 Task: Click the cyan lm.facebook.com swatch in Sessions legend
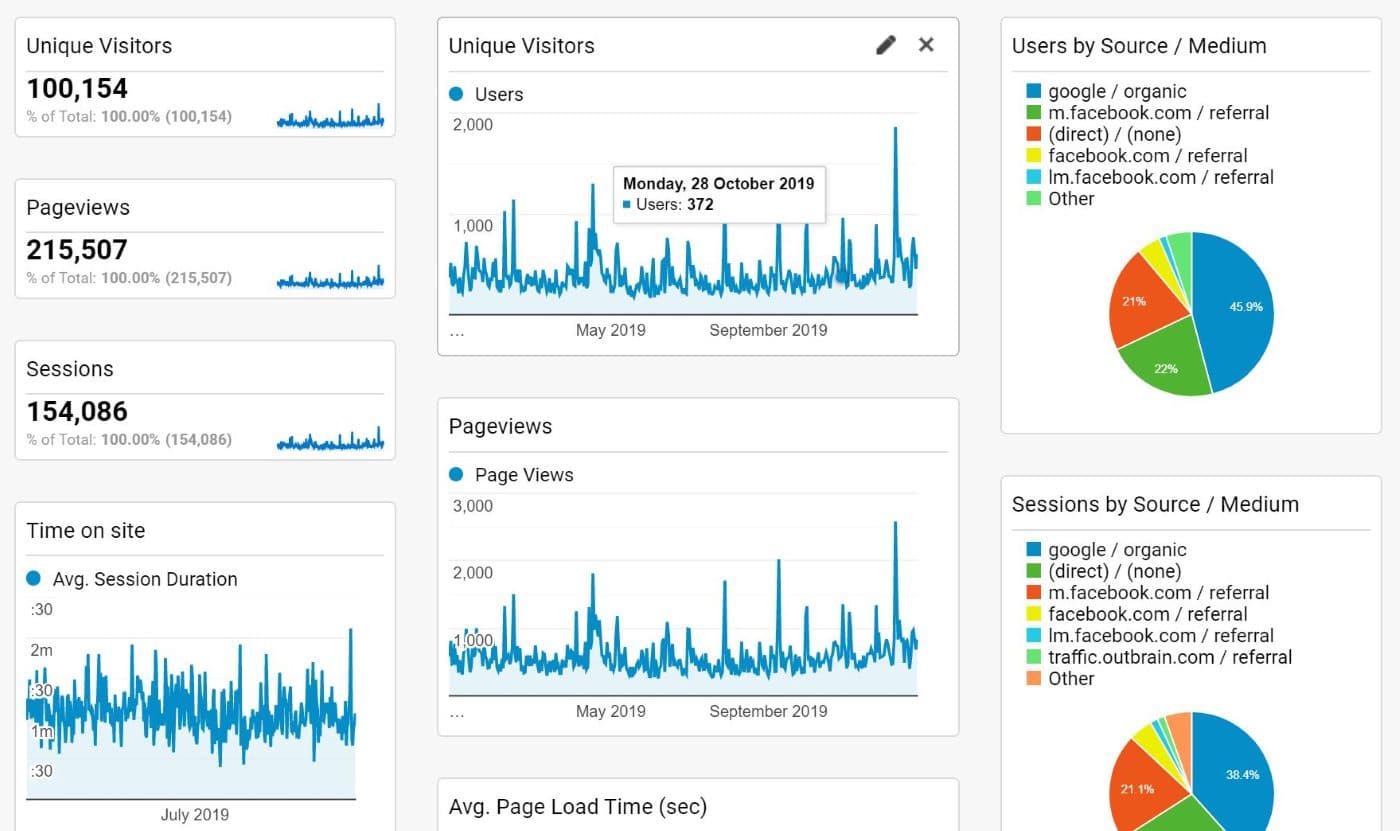tap(1034, 636)
